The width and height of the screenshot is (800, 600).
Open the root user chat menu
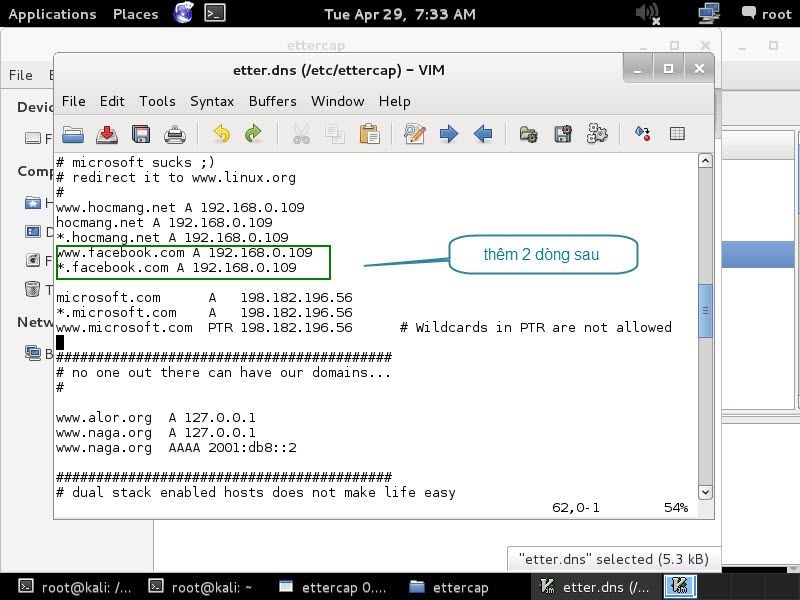[x=767, y=14]
